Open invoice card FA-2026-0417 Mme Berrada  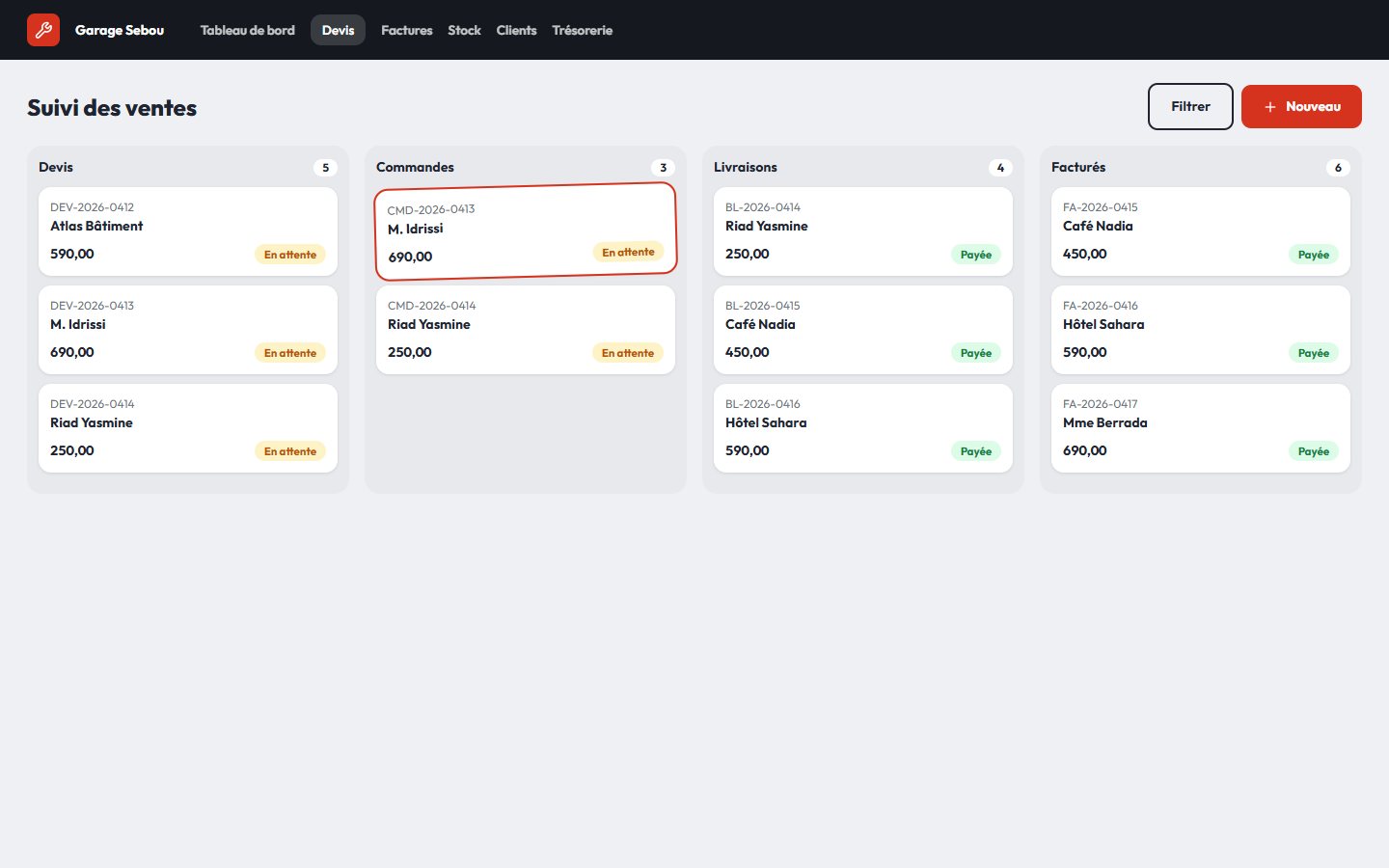coord(1201,428)
